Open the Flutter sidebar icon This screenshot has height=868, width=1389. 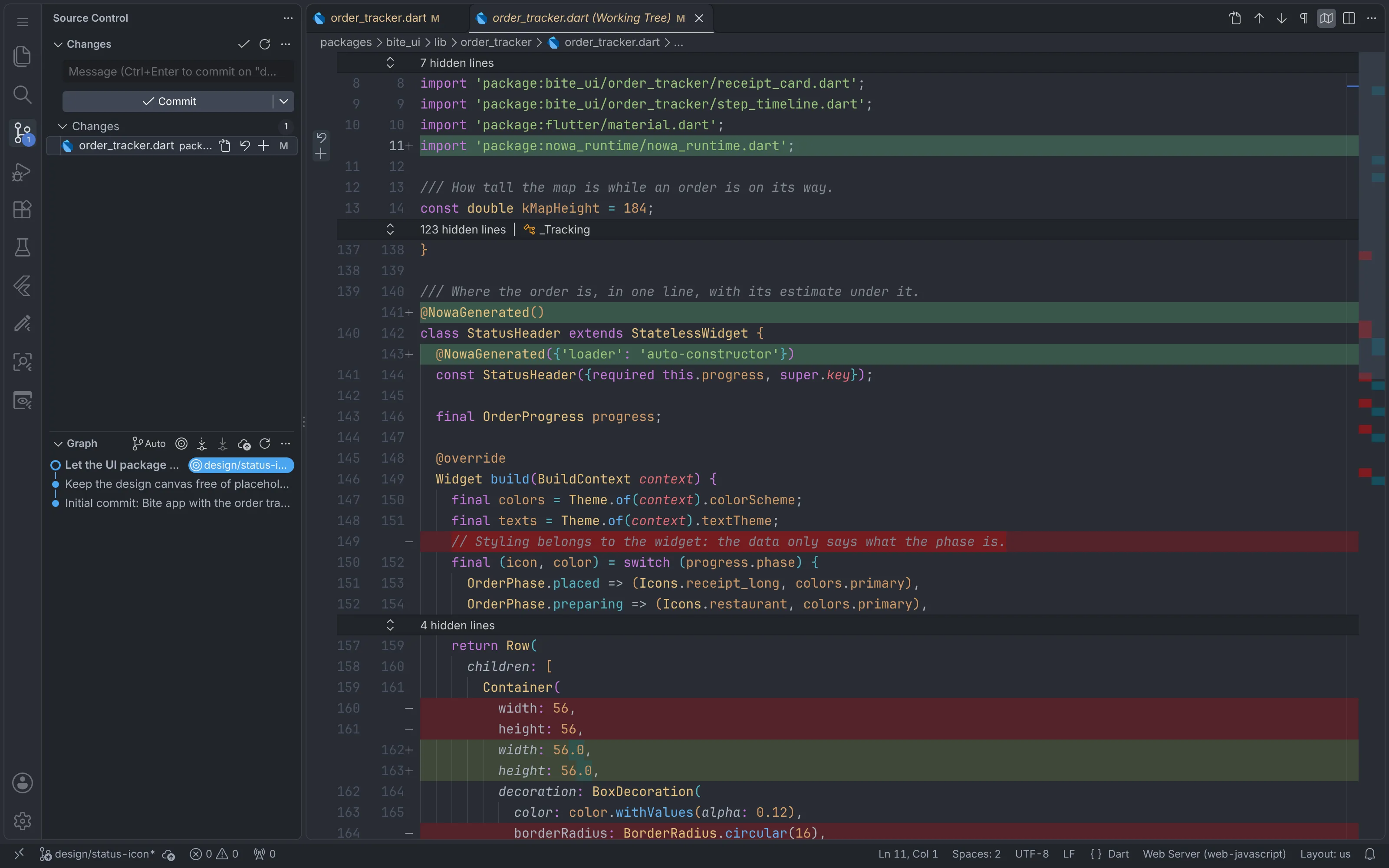click(x=23, y=285)
